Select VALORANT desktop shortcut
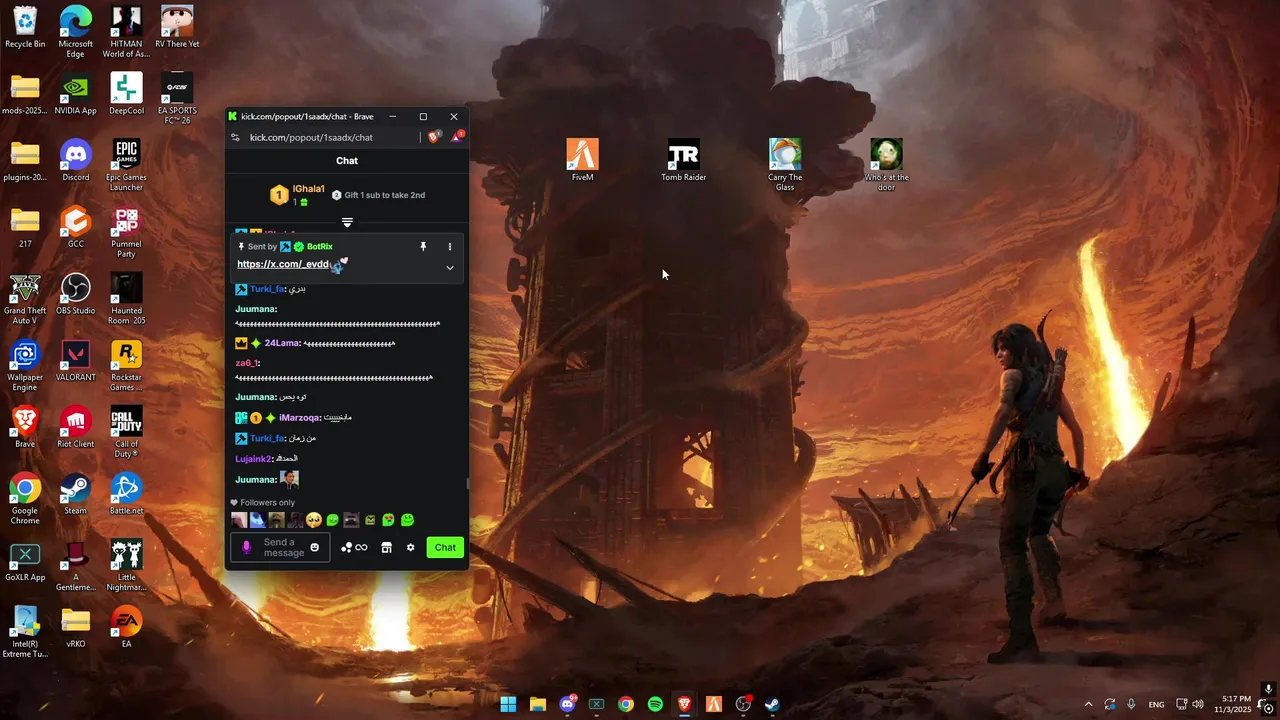This screenshot has width=1280, height=720. (76, 361)
